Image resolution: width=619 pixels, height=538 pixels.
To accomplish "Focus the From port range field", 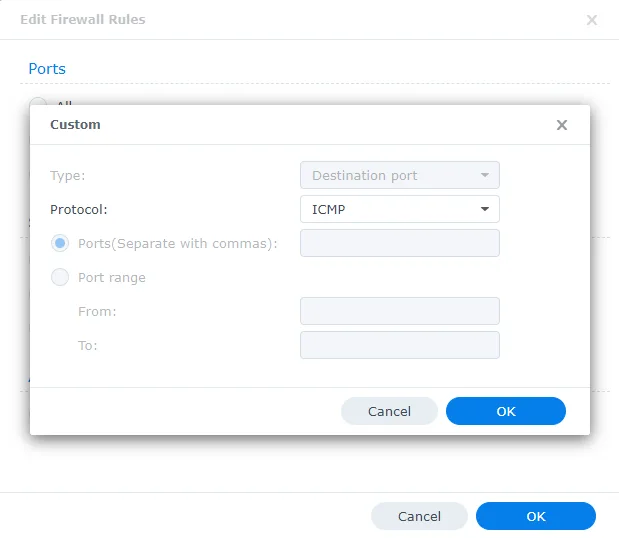I will pyautogui.click(x=400, y=311).
